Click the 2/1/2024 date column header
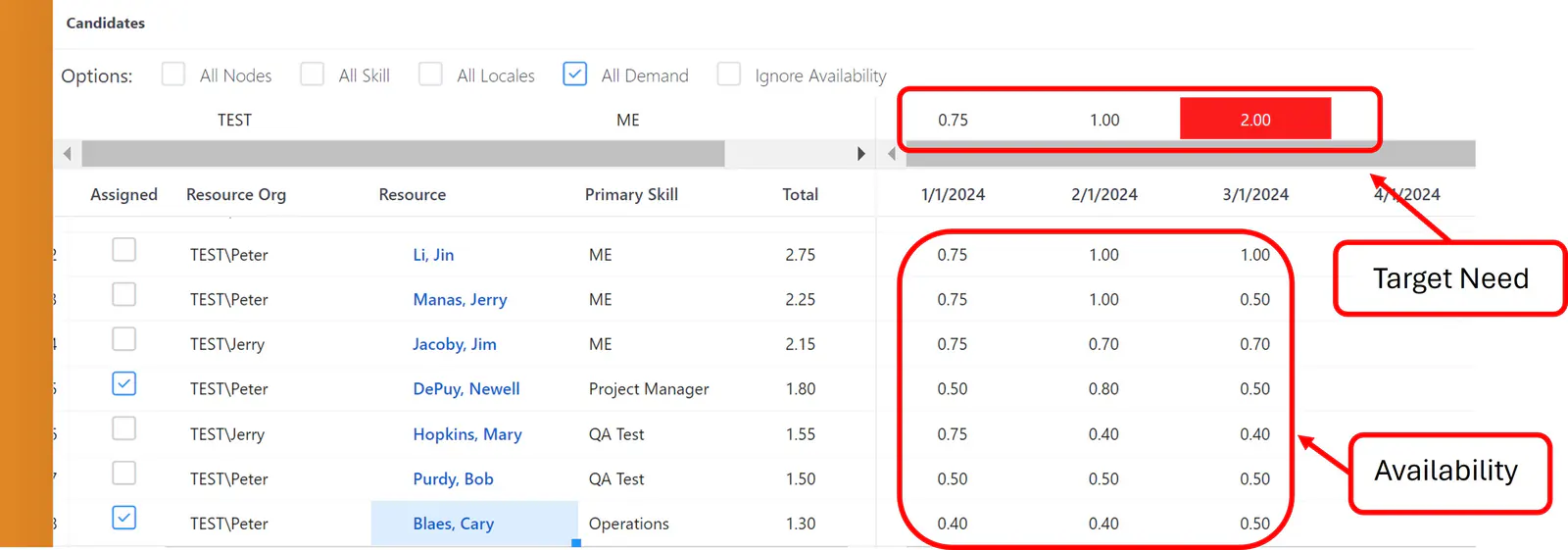Screen dimensions: 1568x550 tap(1104, 194)
